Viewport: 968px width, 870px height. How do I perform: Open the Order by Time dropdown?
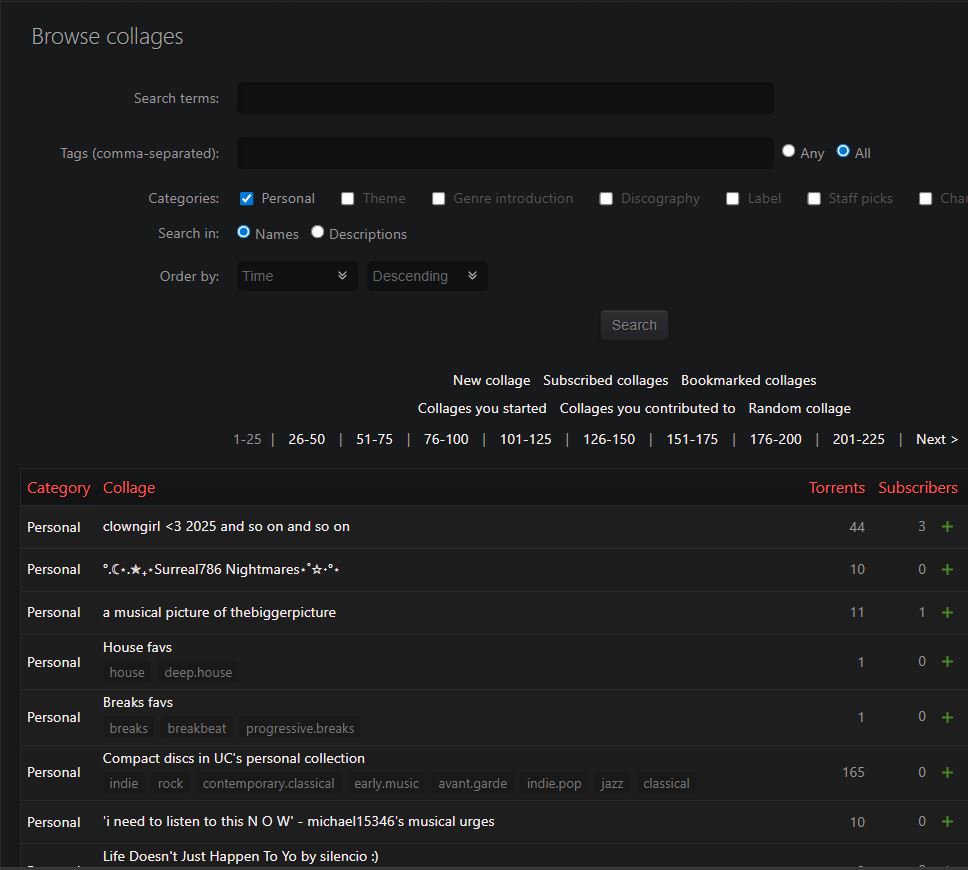coord(297,276)
